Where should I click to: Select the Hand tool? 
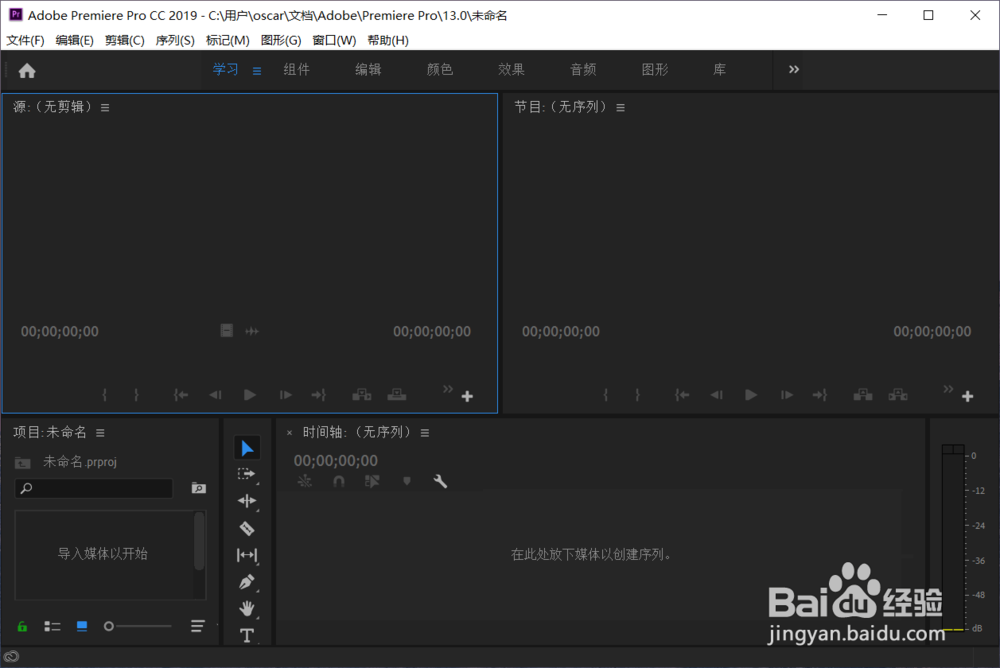(247, 608)
